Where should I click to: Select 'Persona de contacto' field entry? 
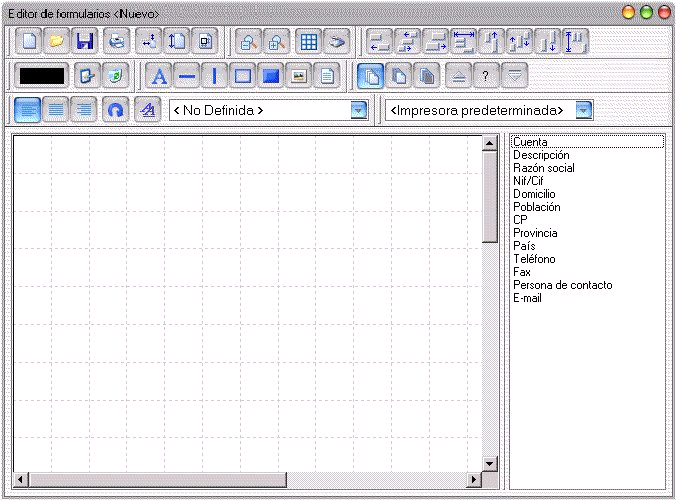click(563, 285)
